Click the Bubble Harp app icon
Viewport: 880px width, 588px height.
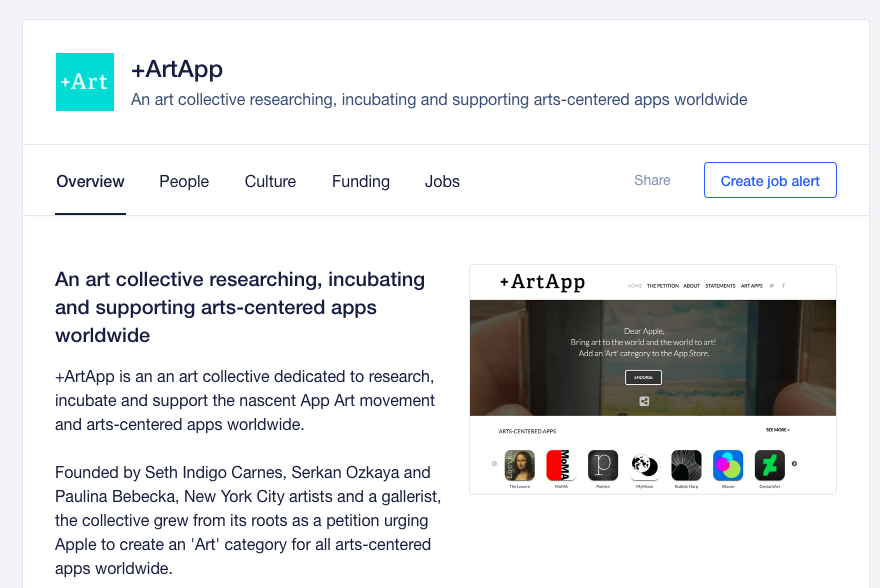[686, 465]
